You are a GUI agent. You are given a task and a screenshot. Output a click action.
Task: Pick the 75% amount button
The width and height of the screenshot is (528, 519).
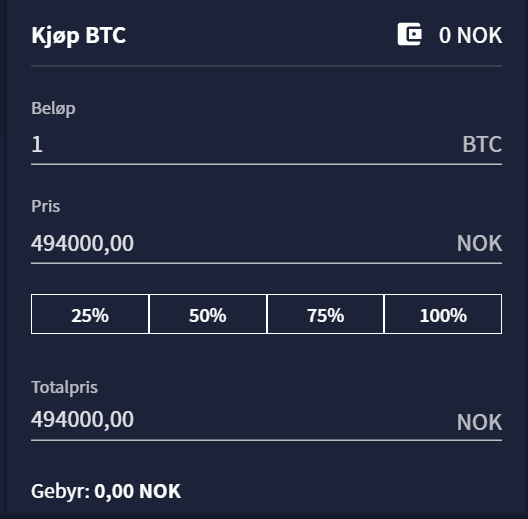coord(325,314)
